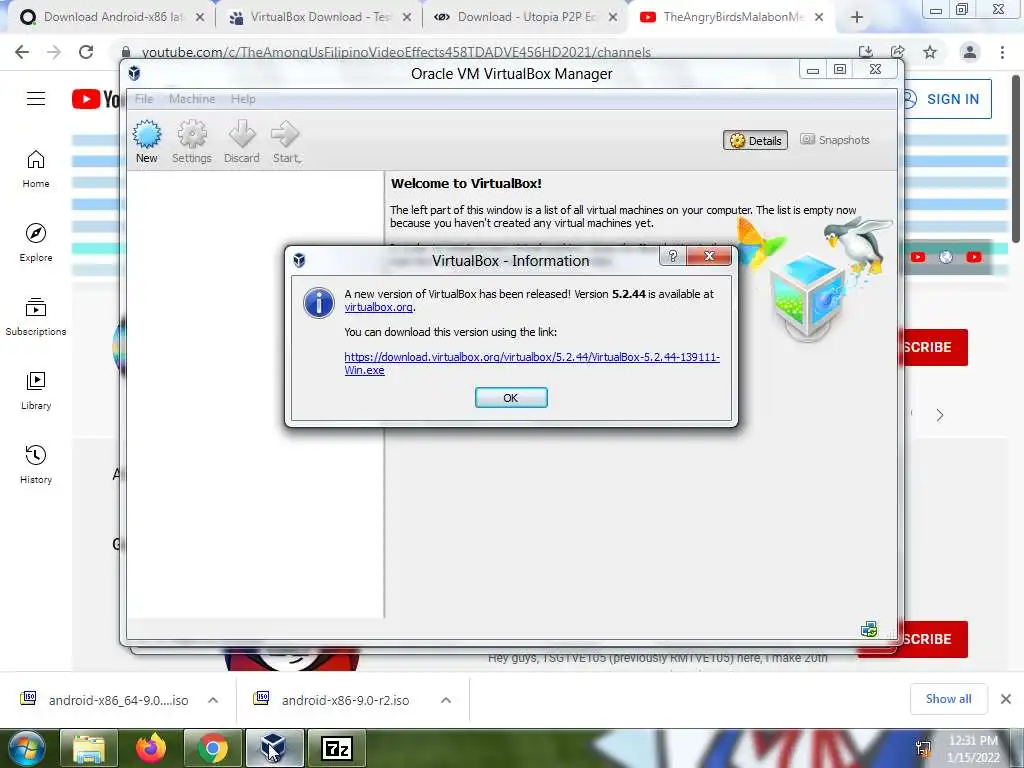Click the YouTube page vertical scrollbar

pos(1017,157)
